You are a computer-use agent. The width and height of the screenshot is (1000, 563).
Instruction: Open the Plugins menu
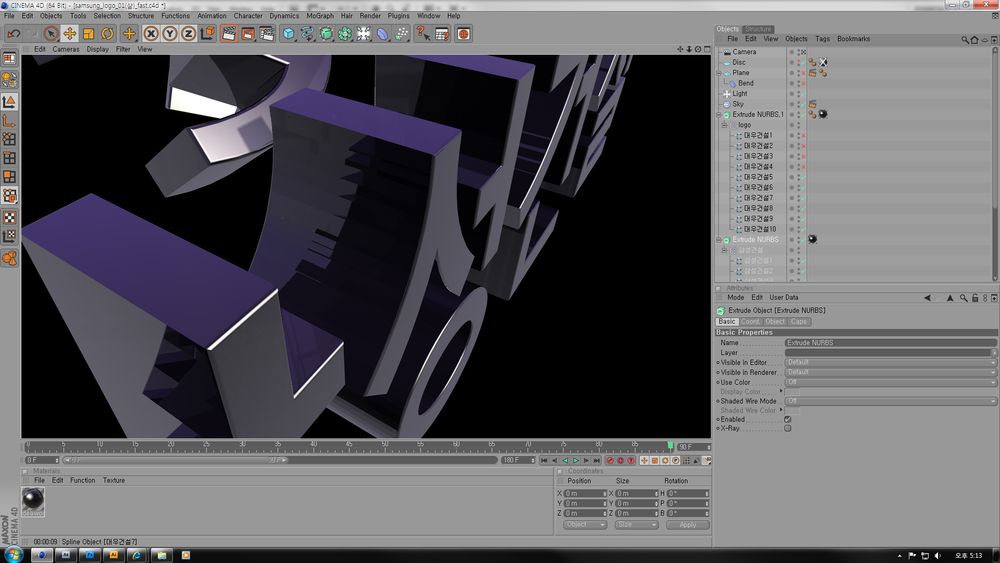399,16
